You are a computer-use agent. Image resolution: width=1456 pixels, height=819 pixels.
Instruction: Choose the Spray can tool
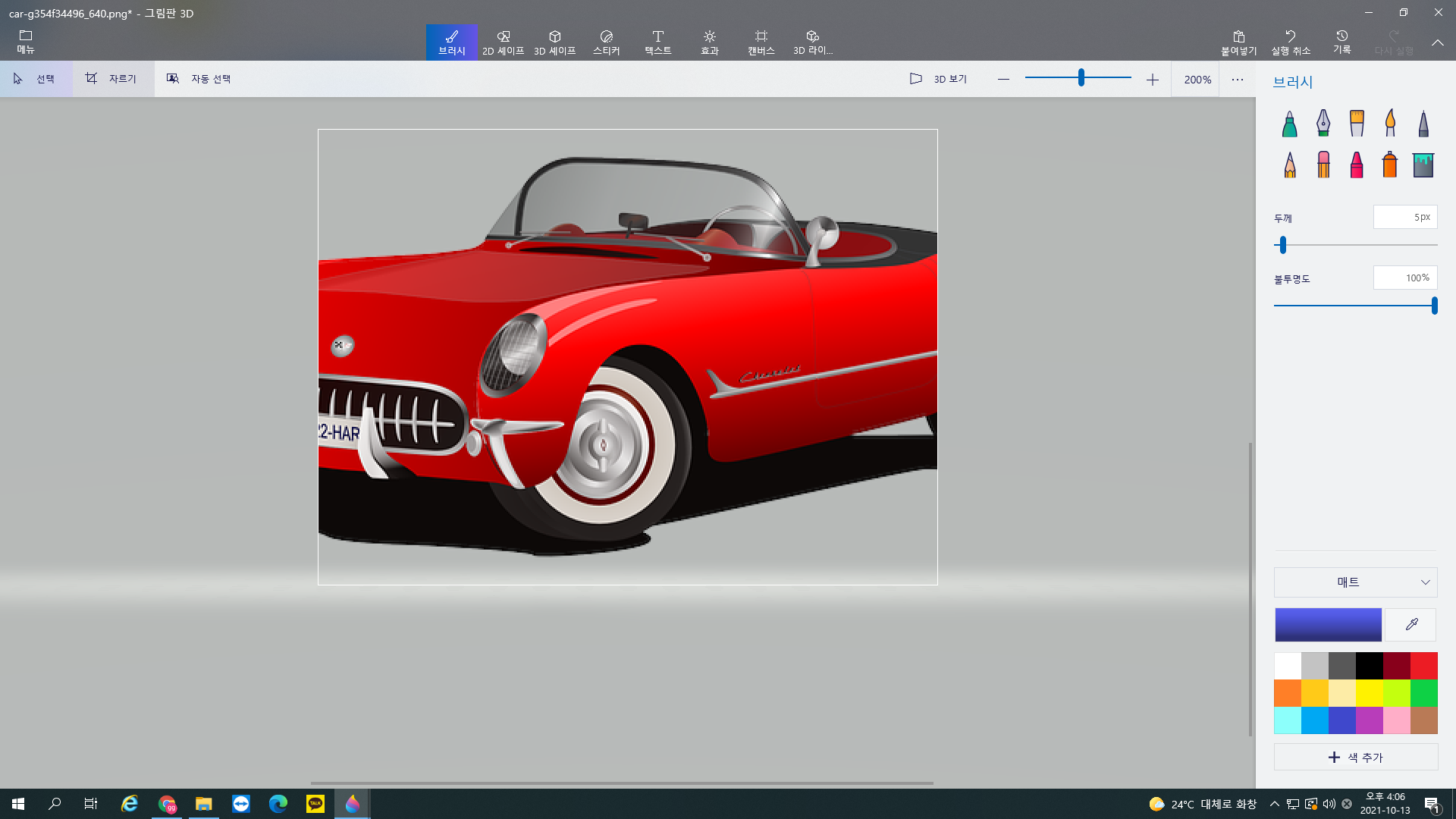(1390, 165)
